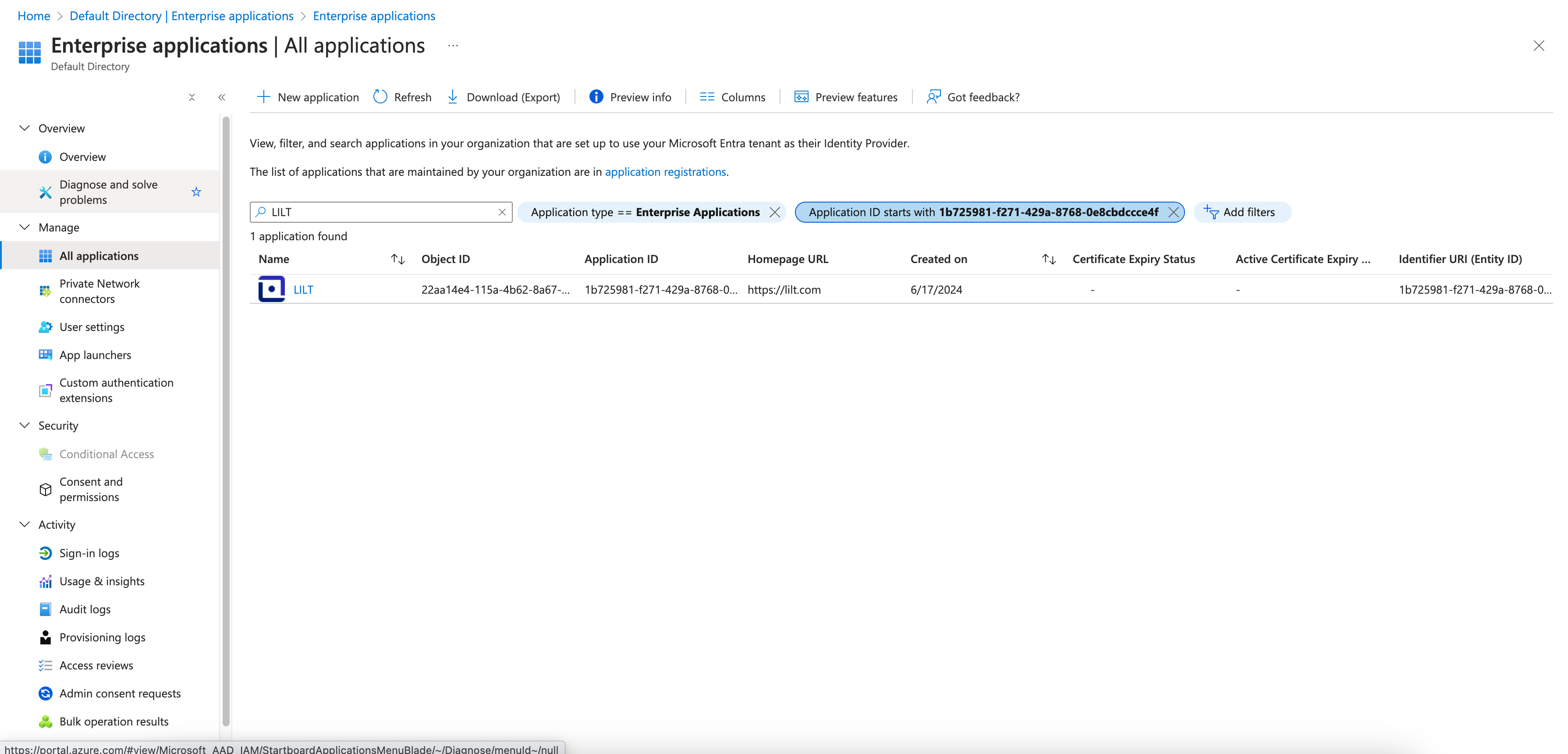1568x754 pixels.
Task: Collapse sidebar with double-chevron icon
Action: tap(222, 97)
